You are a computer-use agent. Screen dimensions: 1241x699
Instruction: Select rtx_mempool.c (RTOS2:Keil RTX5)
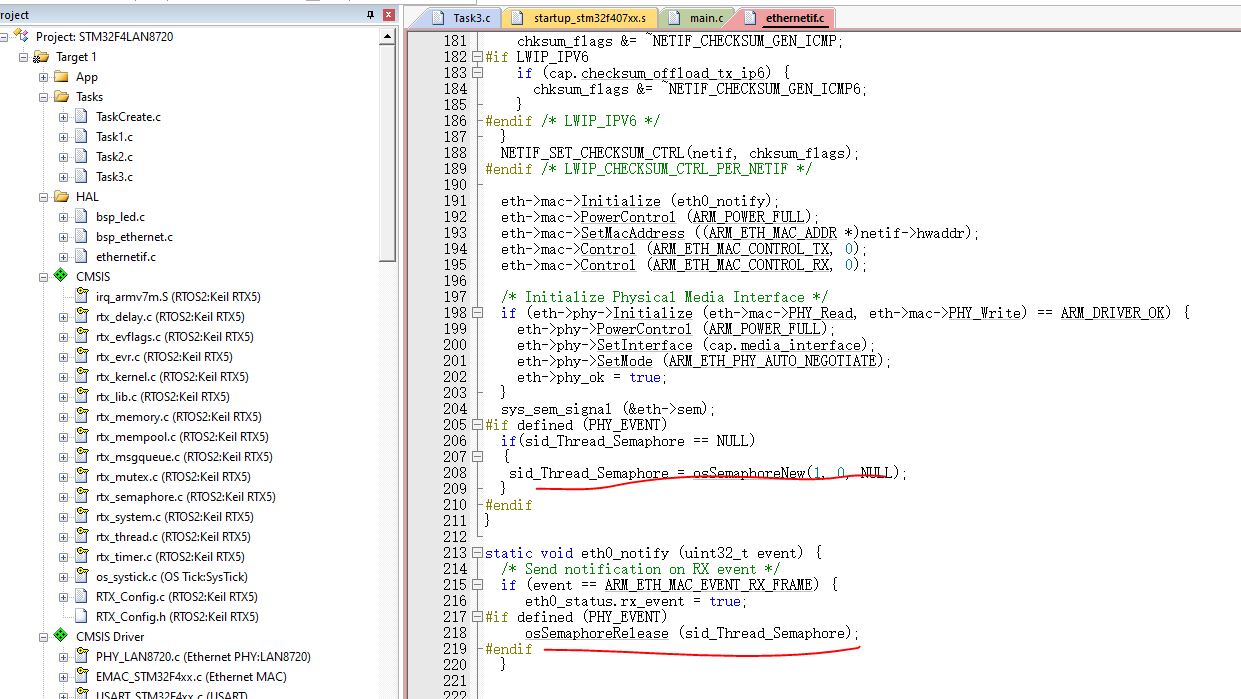point(182,437)
